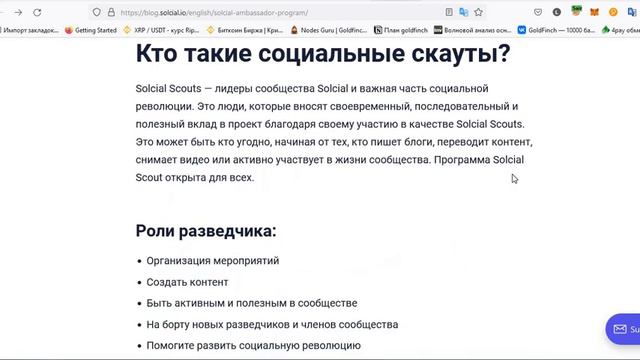Click the browser forward arrow
This screenshot has width=640, height=360.
[18, 13]
